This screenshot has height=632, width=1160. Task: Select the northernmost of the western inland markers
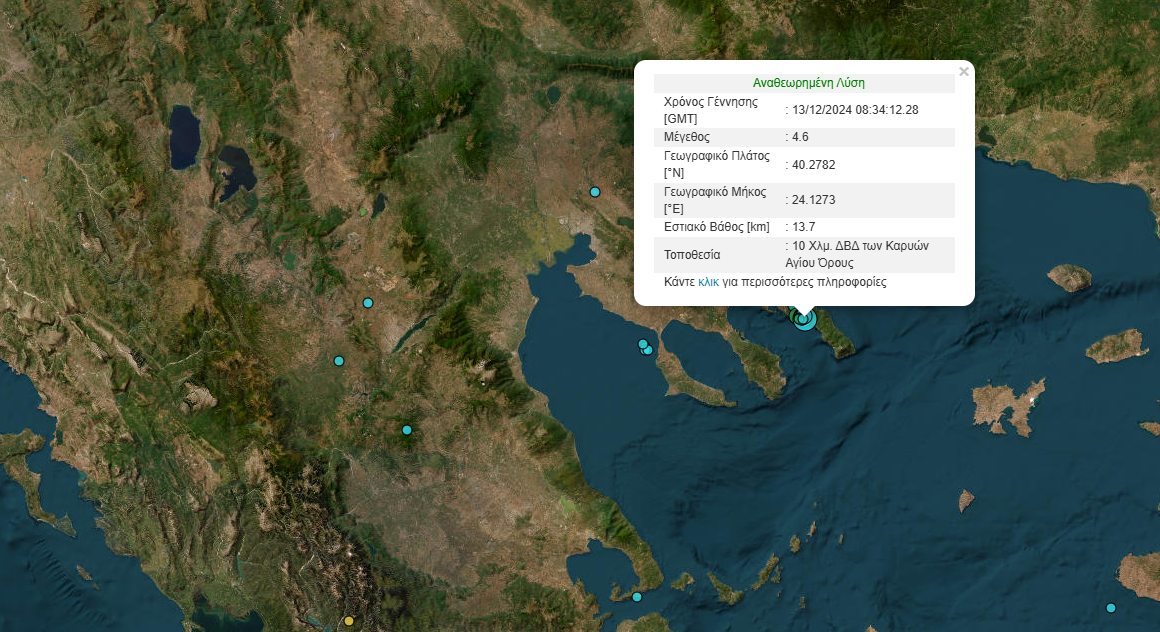(368, 303)
